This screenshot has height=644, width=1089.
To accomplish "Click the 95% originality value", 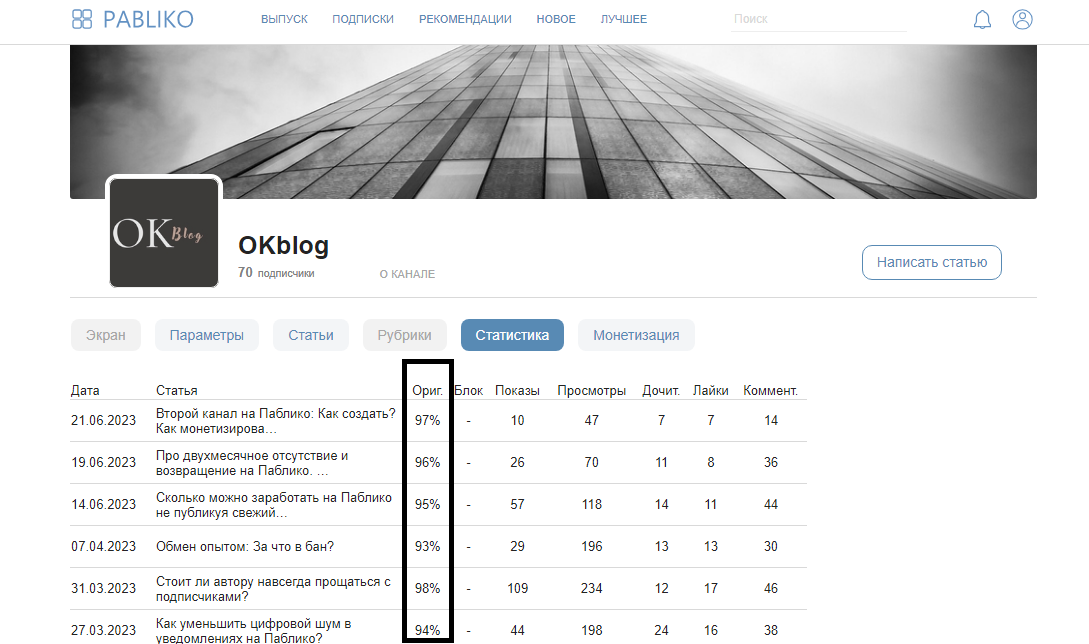I will click(427, 505).
